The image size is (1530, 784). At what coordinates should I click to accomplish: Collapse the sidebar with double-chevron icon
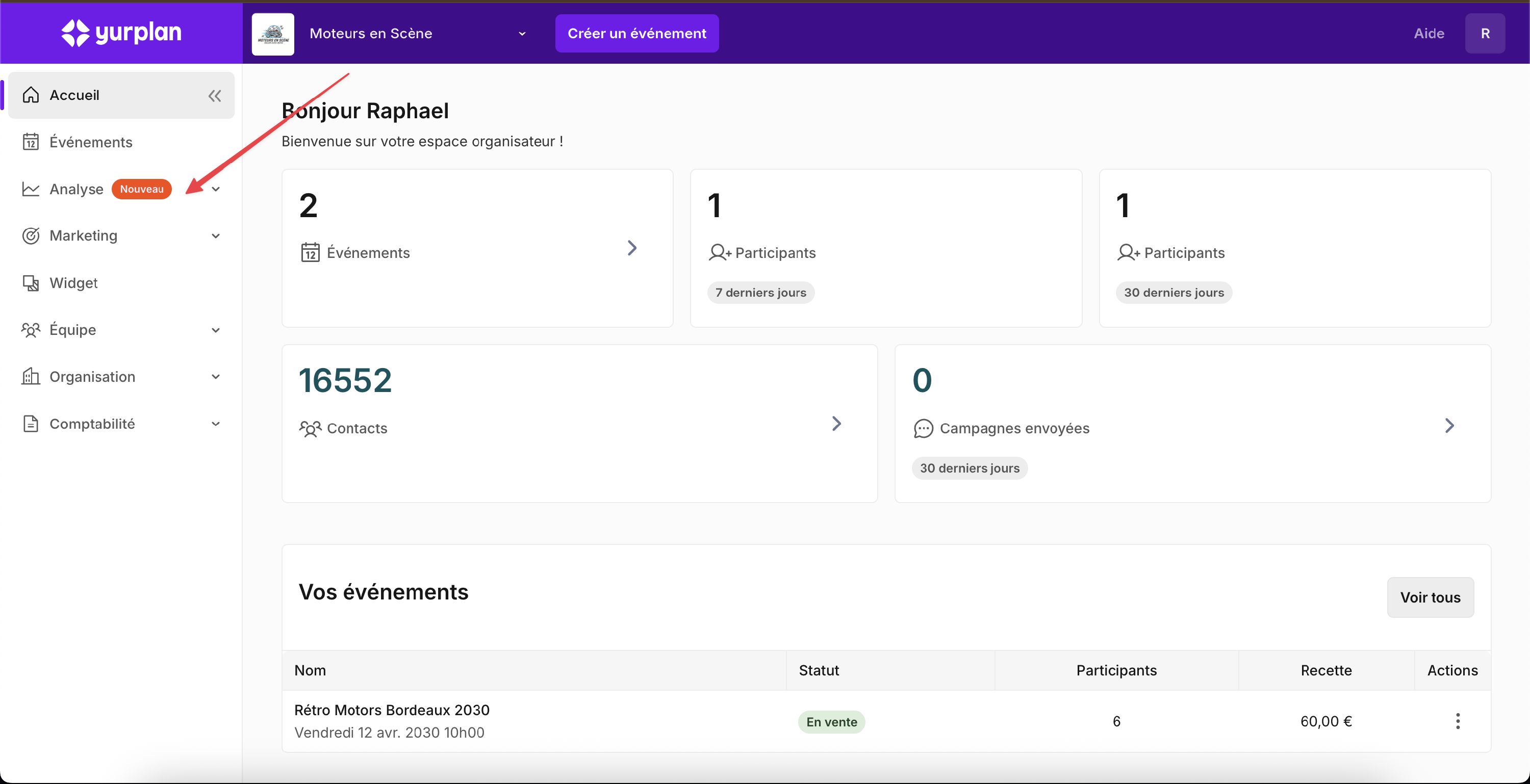(214, 95)
